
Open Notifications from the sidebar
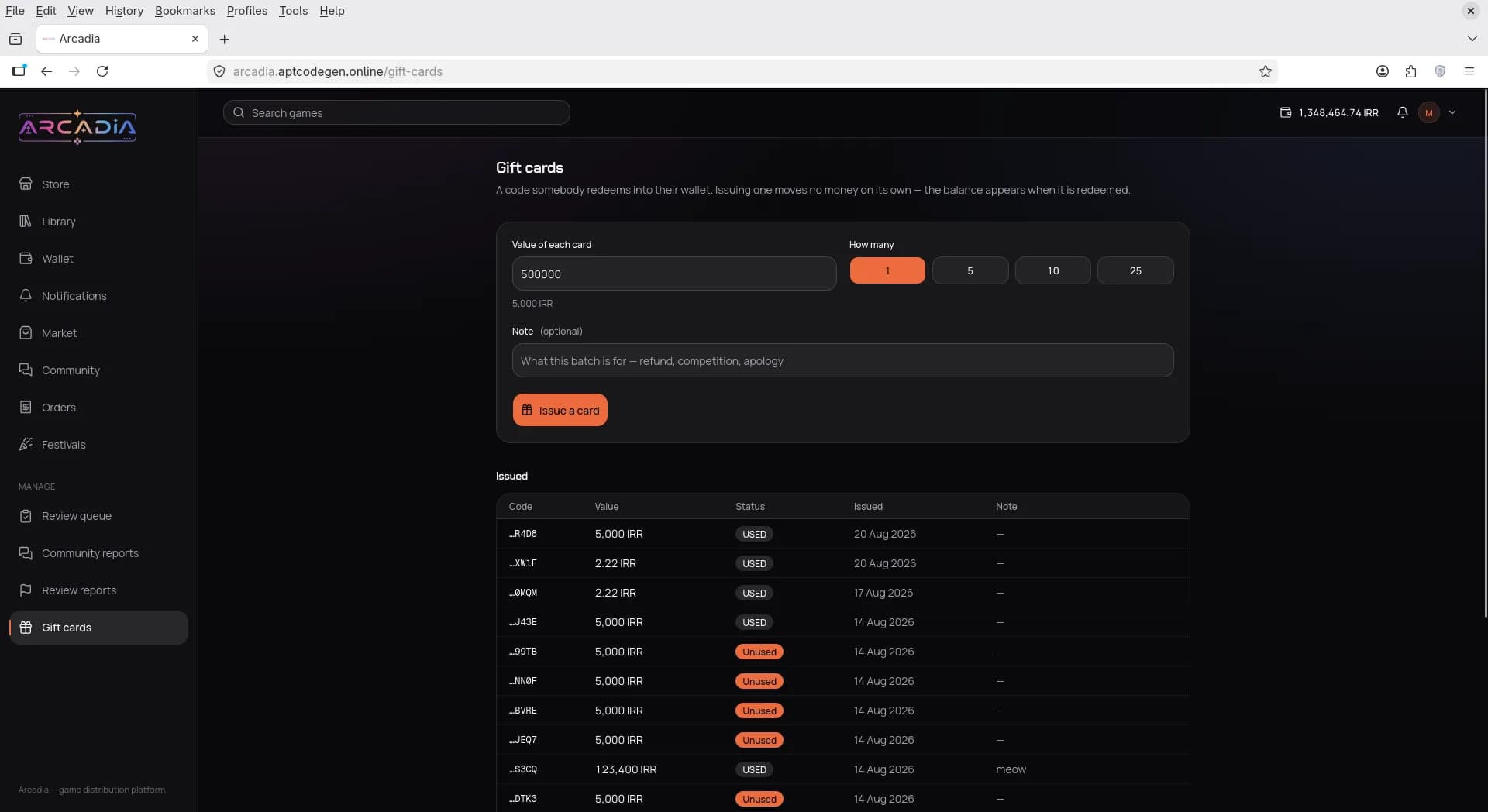pyautogui.click(x=98, y=296)
